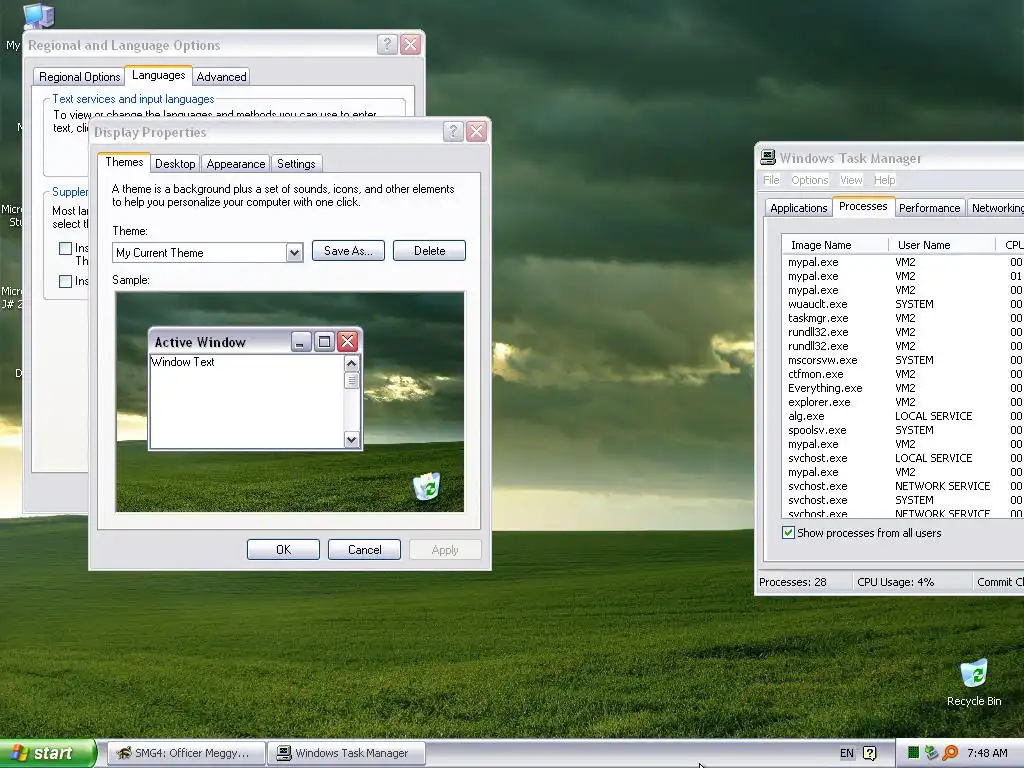Click the orange Everything search tray icon

pyautogui.click(x=950, y=753)
